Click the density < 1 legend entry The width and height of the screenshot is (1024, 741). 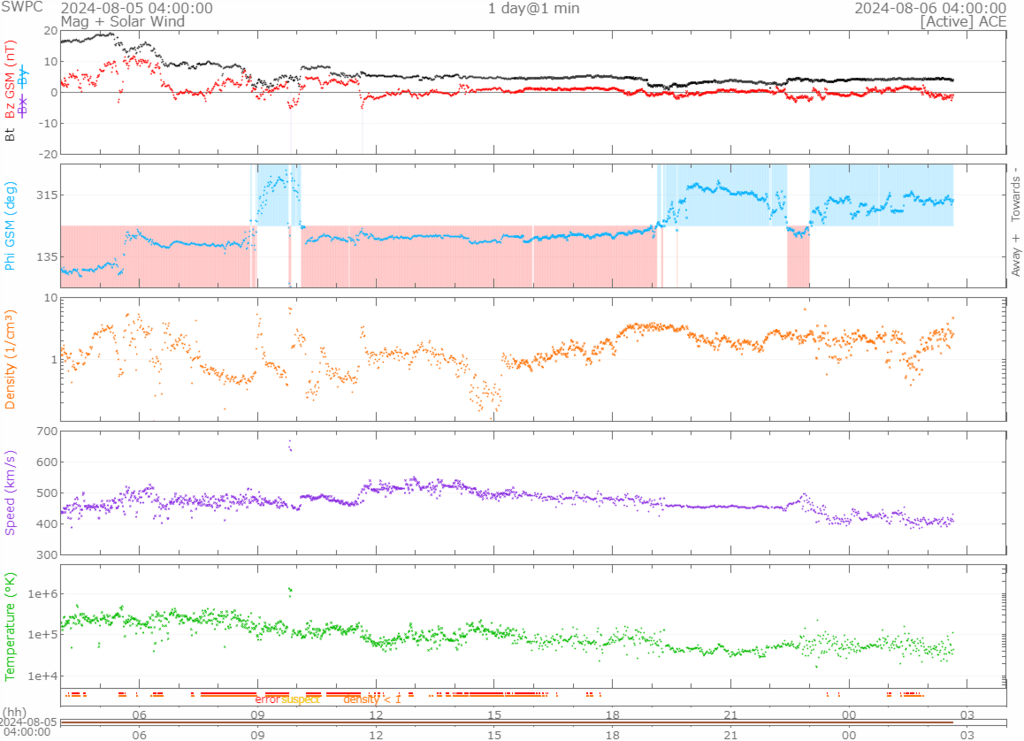(372, 699)
